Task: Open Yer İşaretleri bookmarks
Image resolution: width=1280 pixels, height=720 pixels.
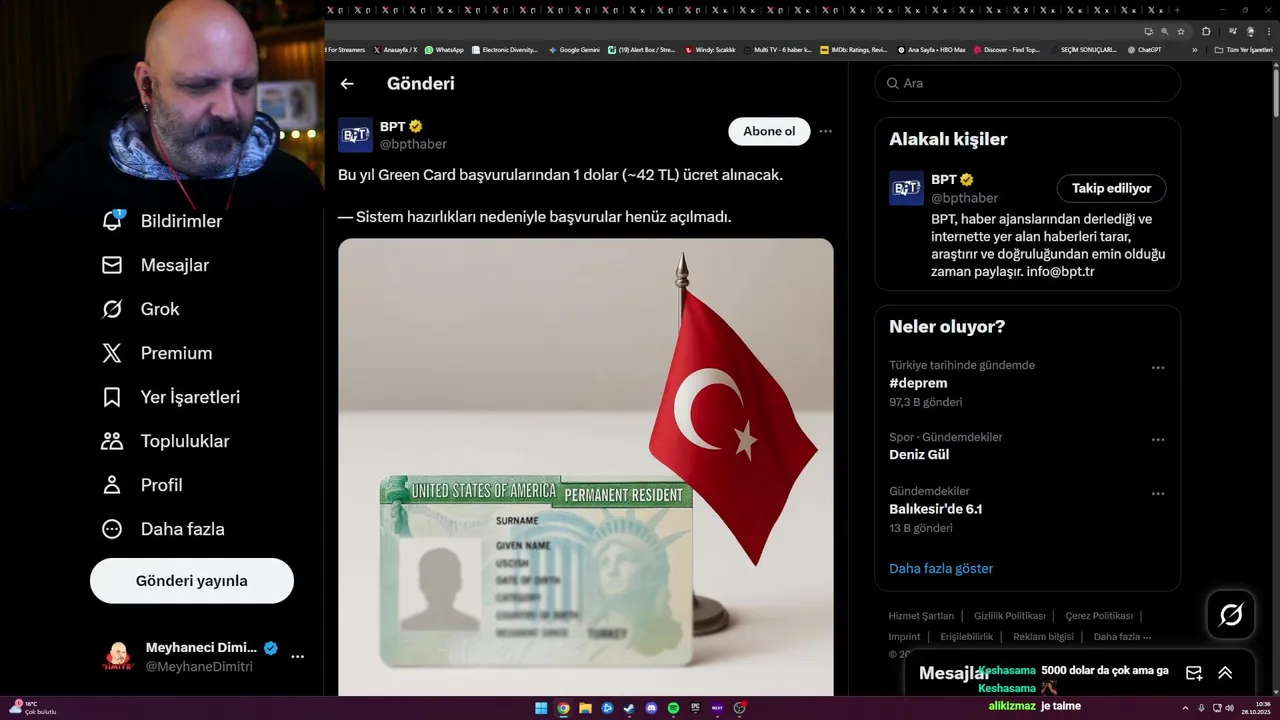Action: 171,397
